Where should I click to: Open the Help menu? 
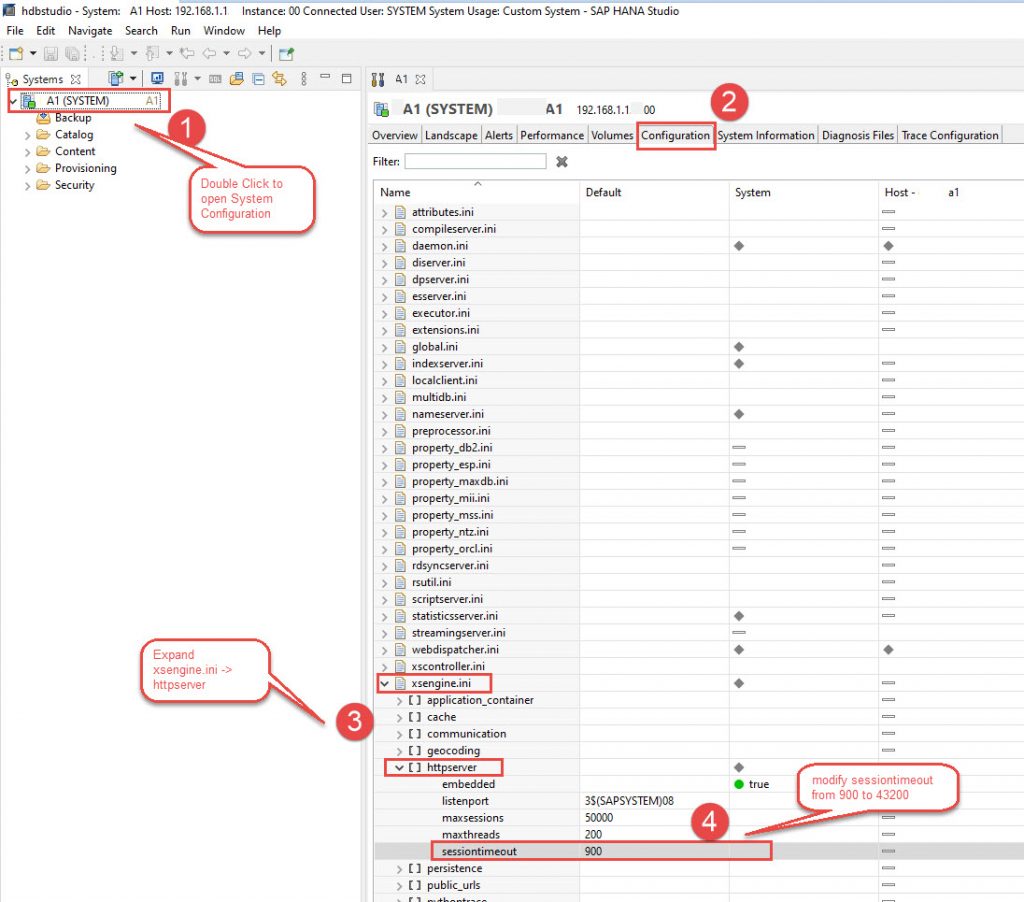269,31
